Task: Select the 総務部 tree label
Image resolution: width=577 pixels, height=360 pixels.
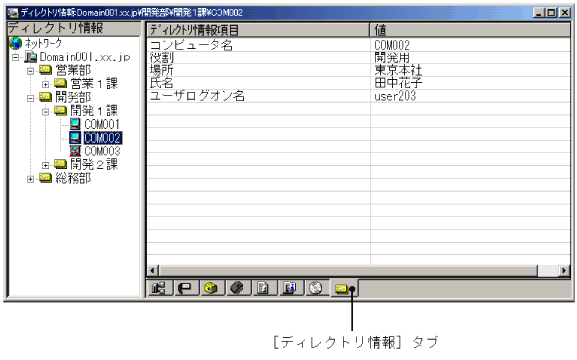Action: pyautogui.click(x=73, y=179)
